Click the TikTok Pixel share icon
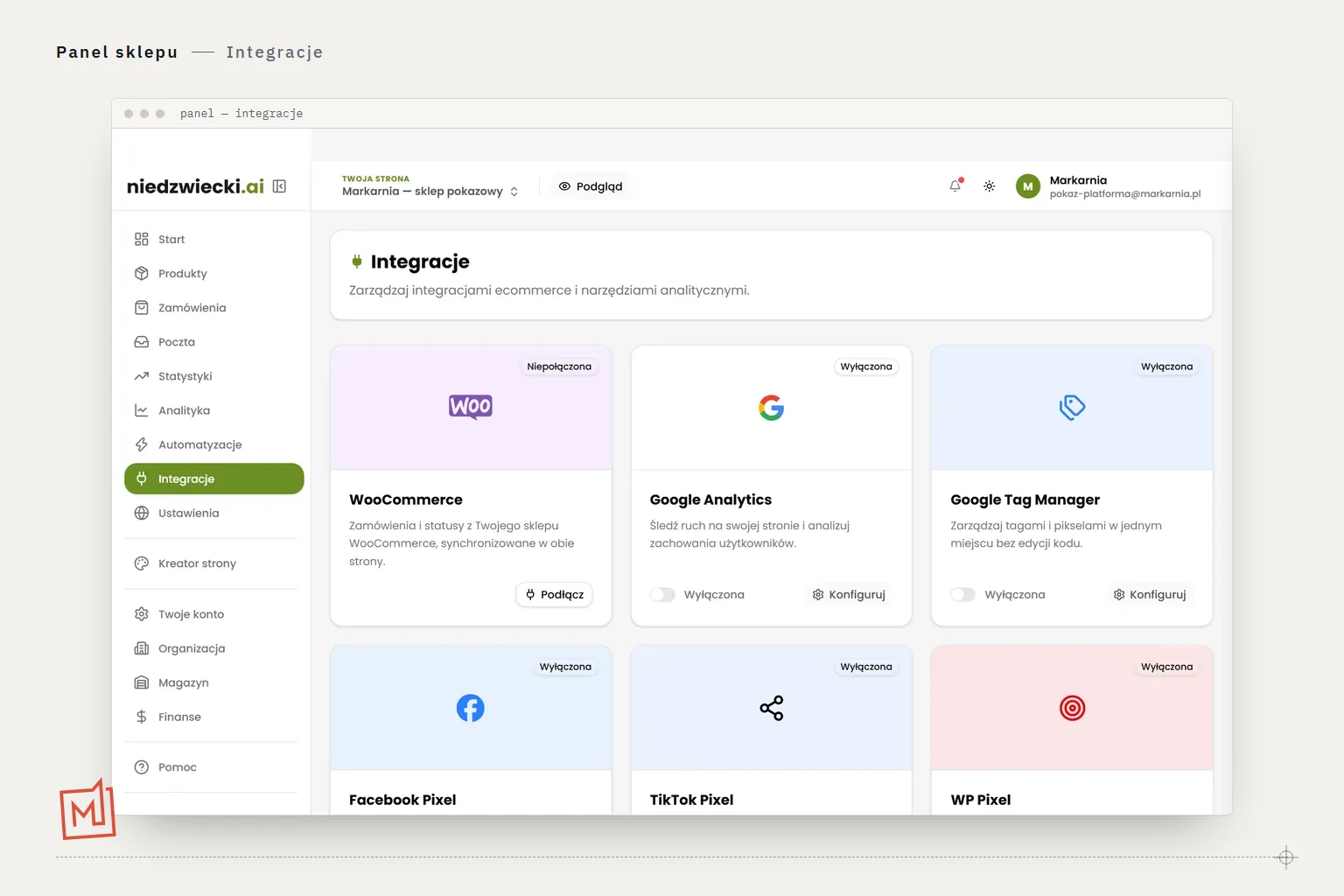Viewport: 1344px width, 896px height. [771, 708]
